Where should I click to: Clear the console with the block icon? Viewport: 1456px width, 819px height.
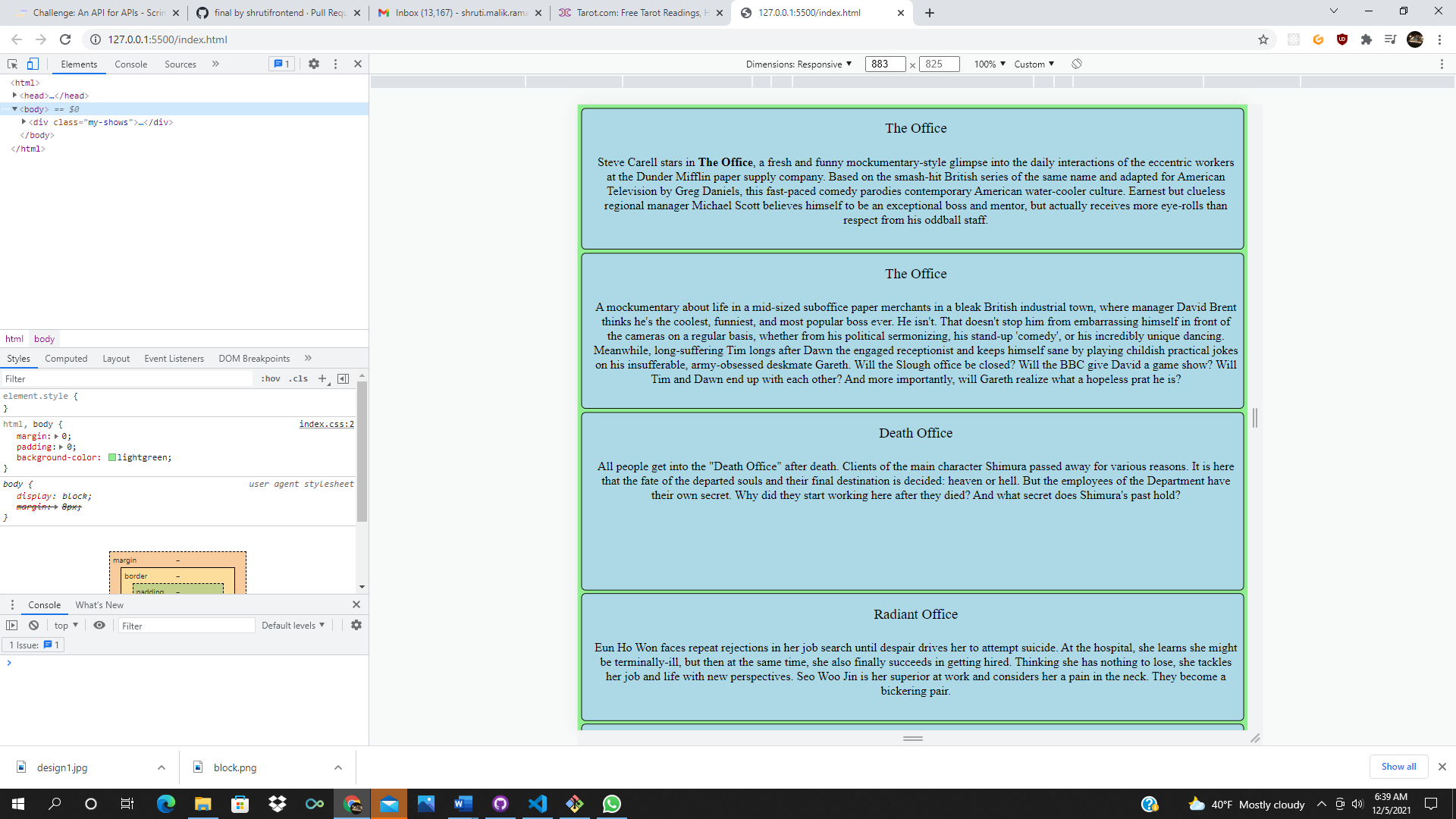33,625
